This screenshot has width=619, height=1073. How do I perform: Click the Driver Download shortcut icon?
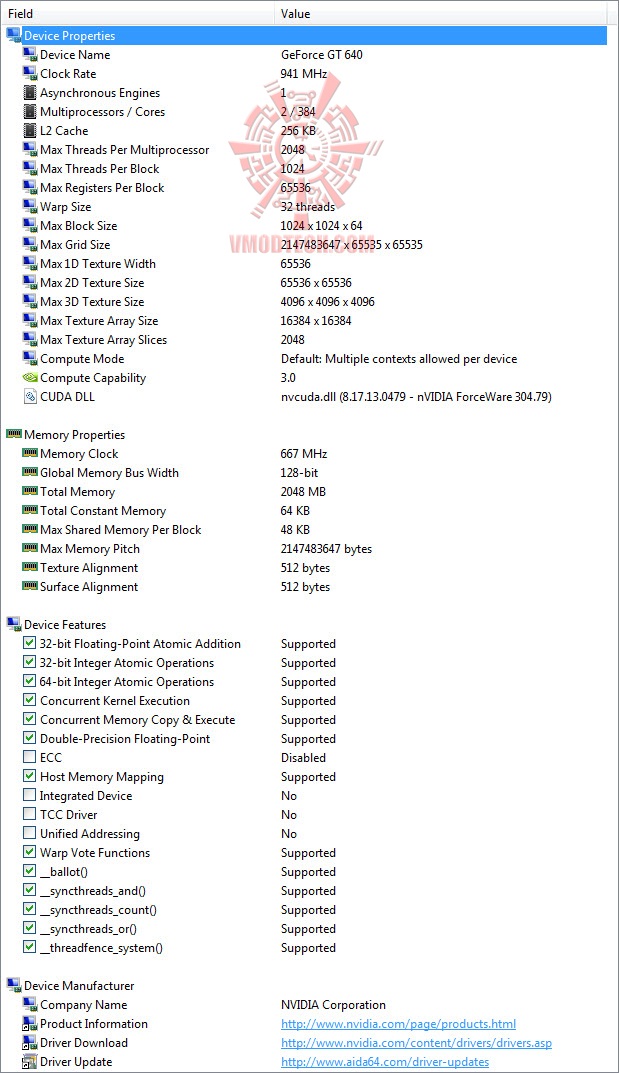point(29,1042)
